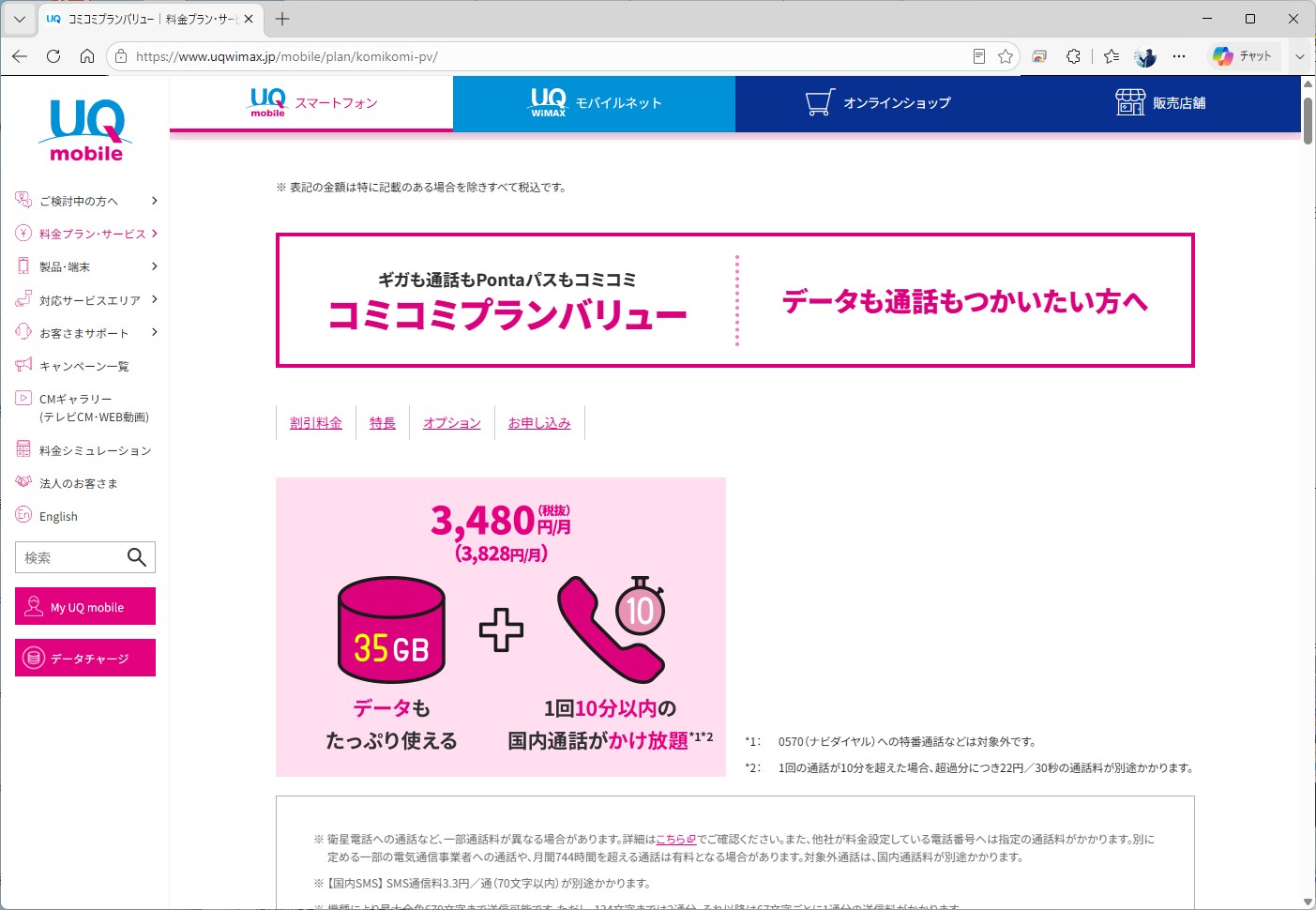The image size is (1316, 910).
Task: Select the コミコミプランバリュー browser tab
Action: [150, 19]
